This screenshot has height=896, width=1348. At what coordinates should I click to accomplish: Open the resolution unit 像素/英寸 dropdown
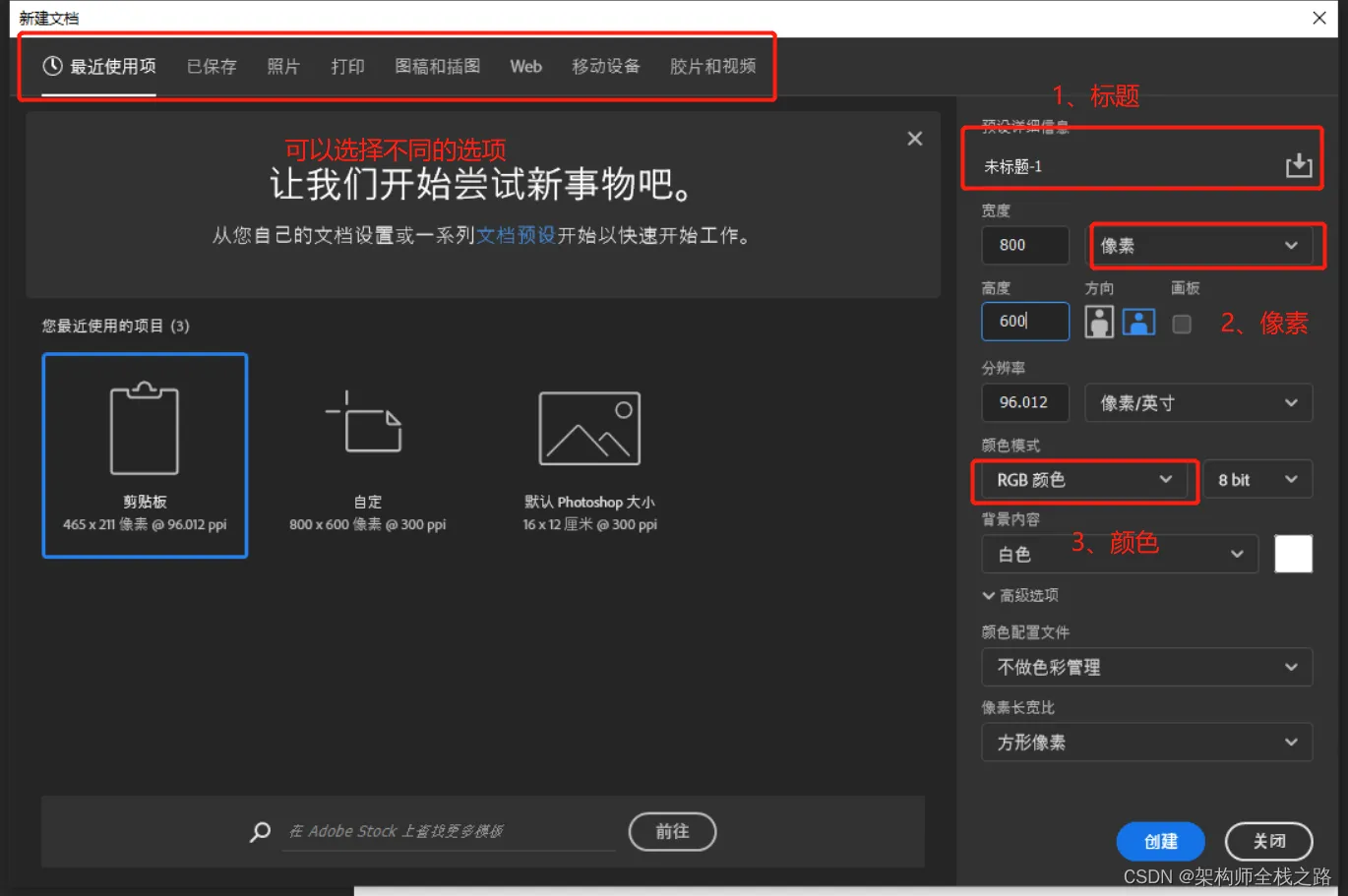(x=1198, y=403)
